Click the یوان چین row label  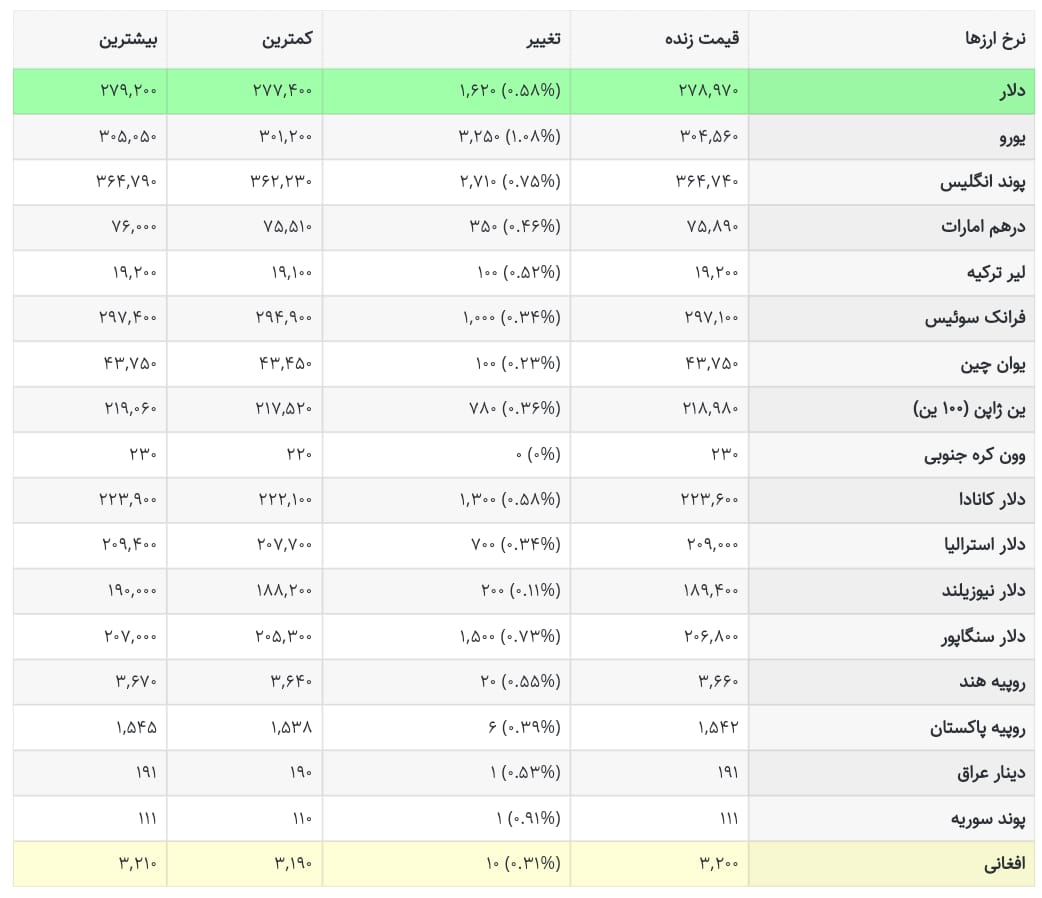992,364
